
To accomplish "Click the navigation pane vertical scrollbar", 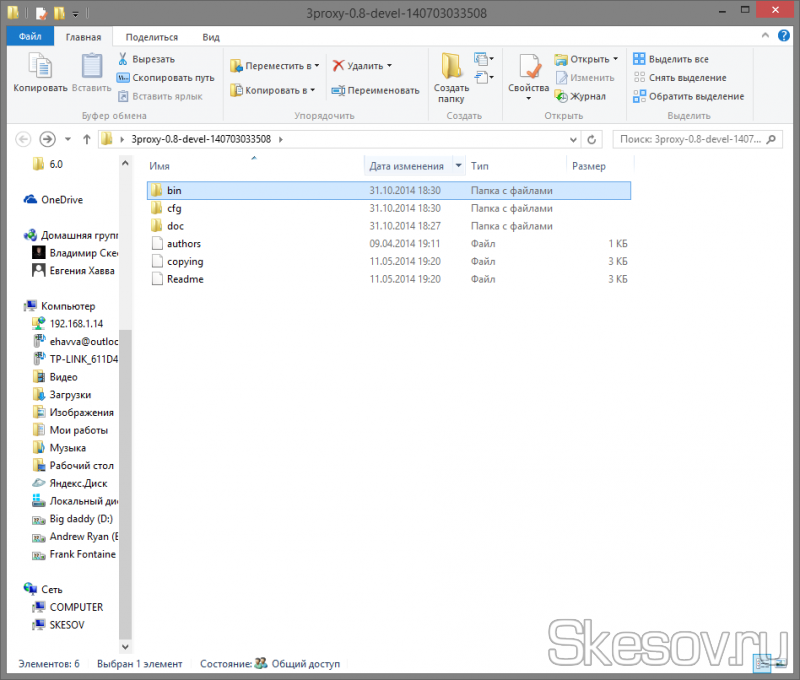I will point(125,480).
